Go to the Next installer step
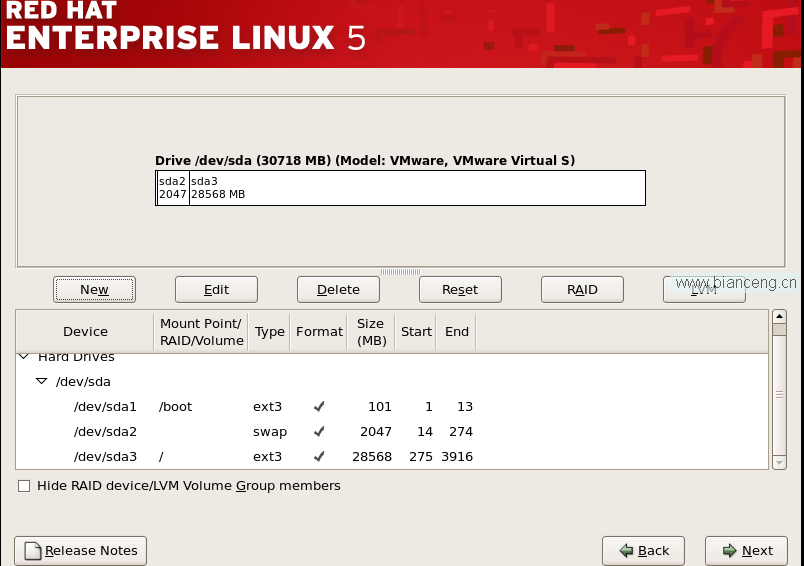Image resolution: width=804 pixels, height=566 pixels. (x=747, y=551)
